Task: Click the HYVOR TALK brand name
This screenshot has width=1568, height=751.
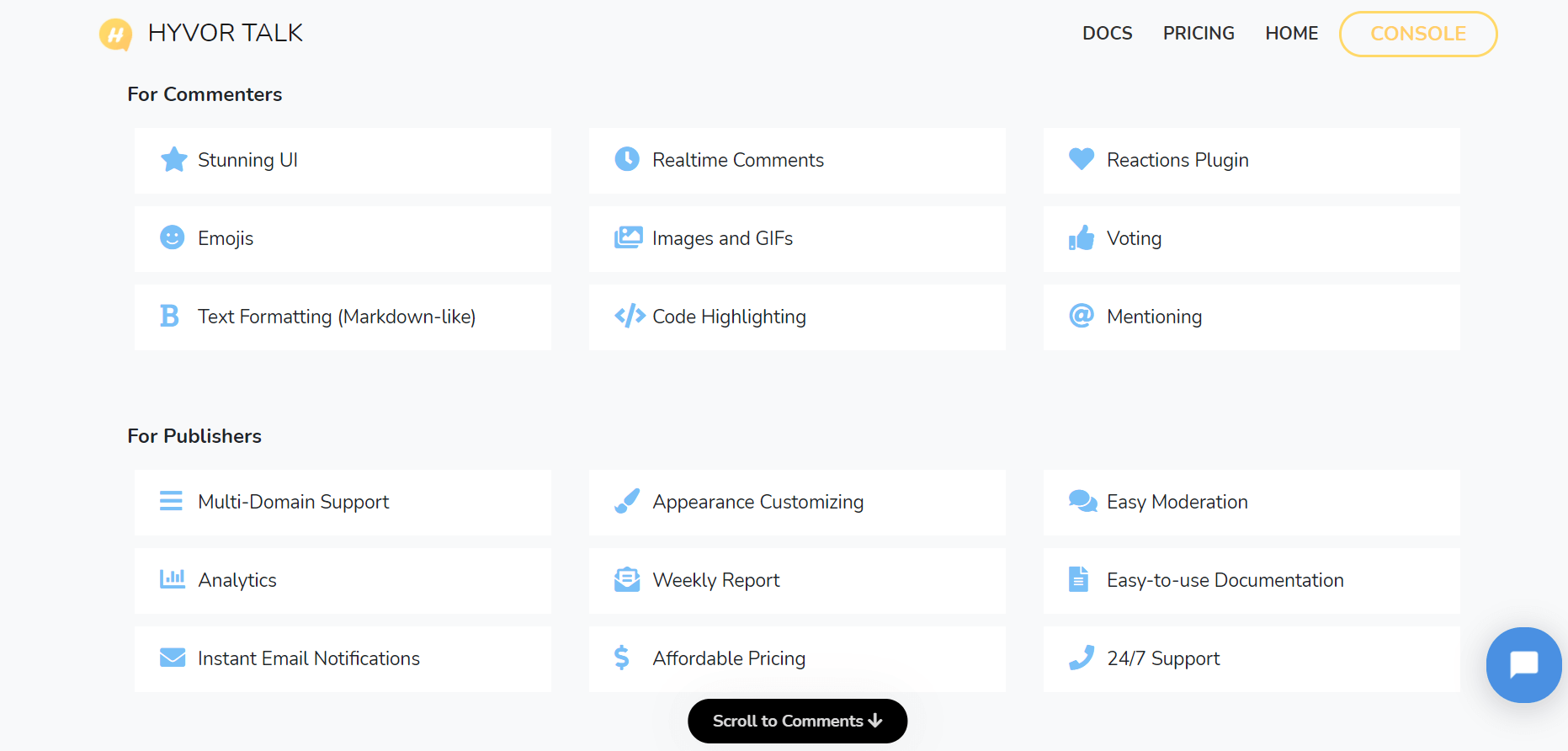Action: [226, 33]
